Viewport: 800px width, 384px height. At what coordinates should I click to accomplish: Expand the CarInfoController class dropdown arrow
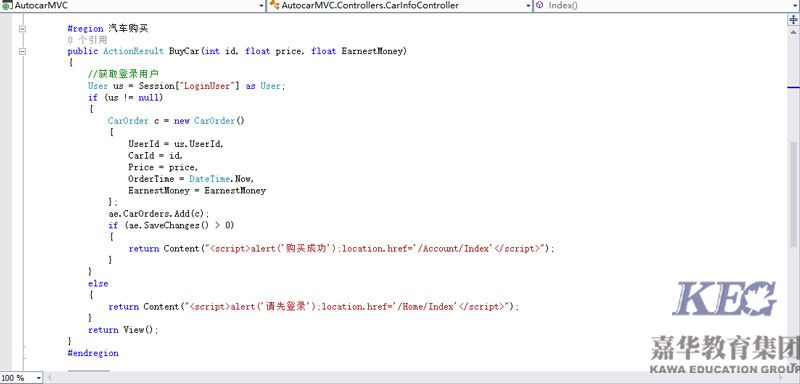tap(529, 6)
